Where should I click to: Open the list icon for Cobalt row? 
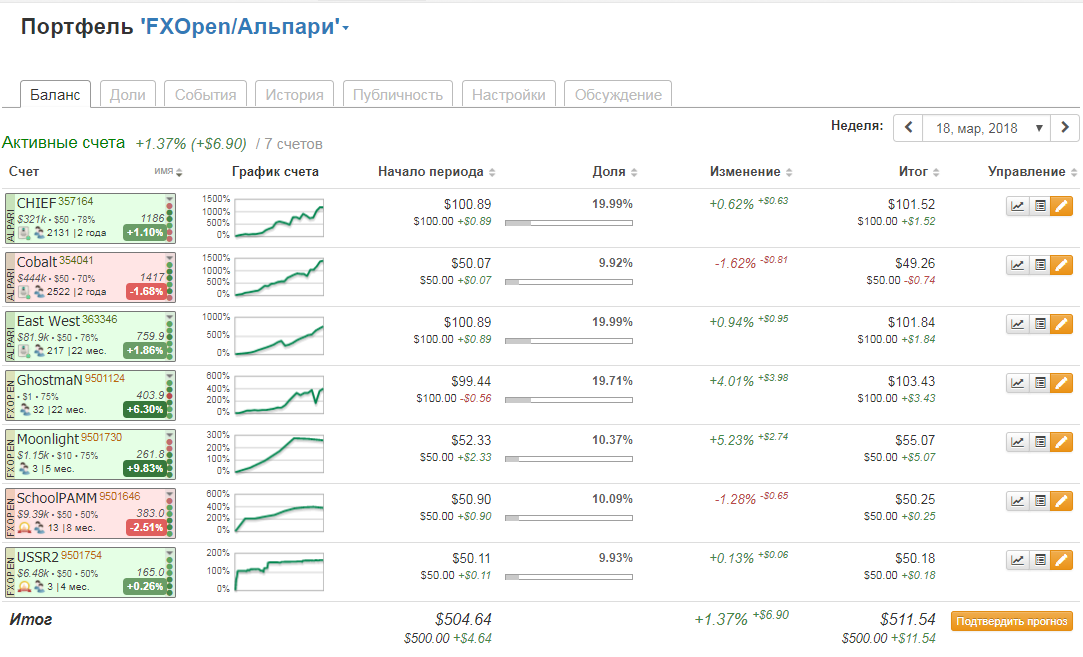tap(1040, 265)
